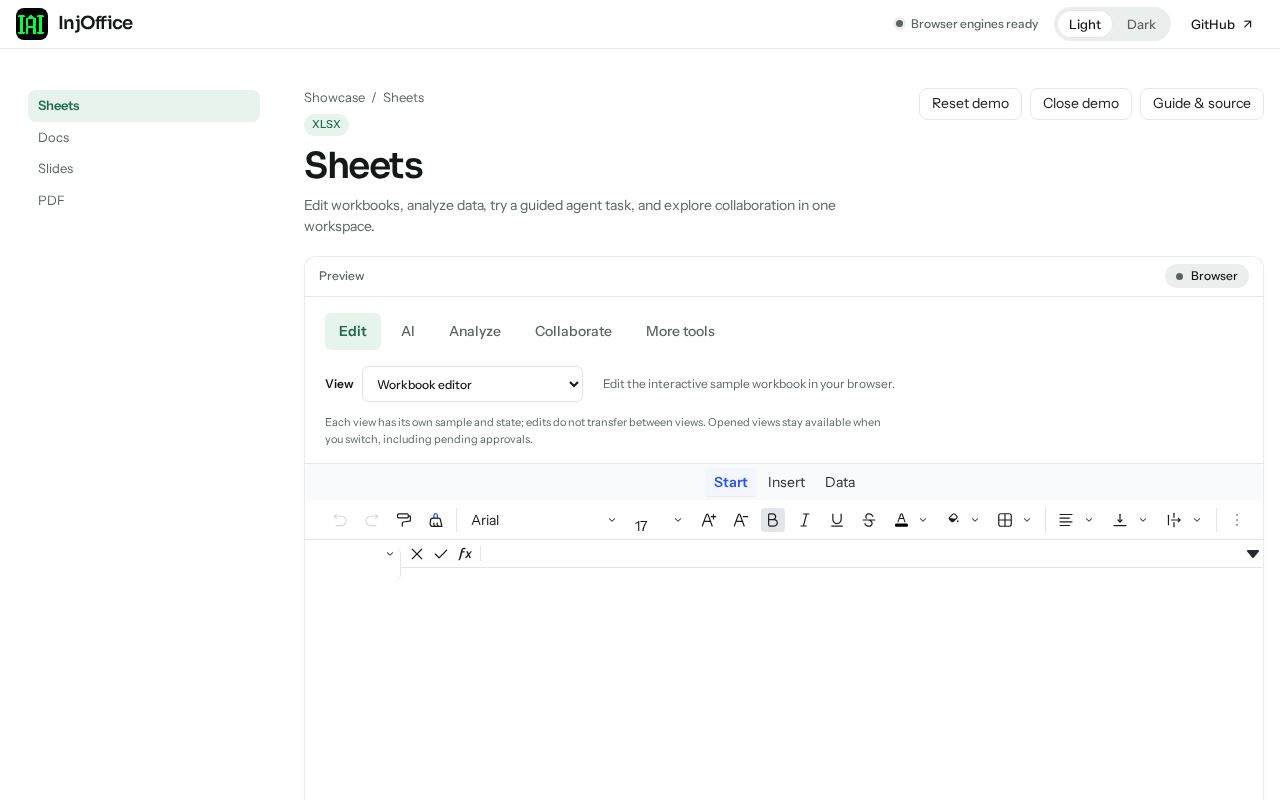
Task: Open the More tools tab
Action: pos(680,331)
